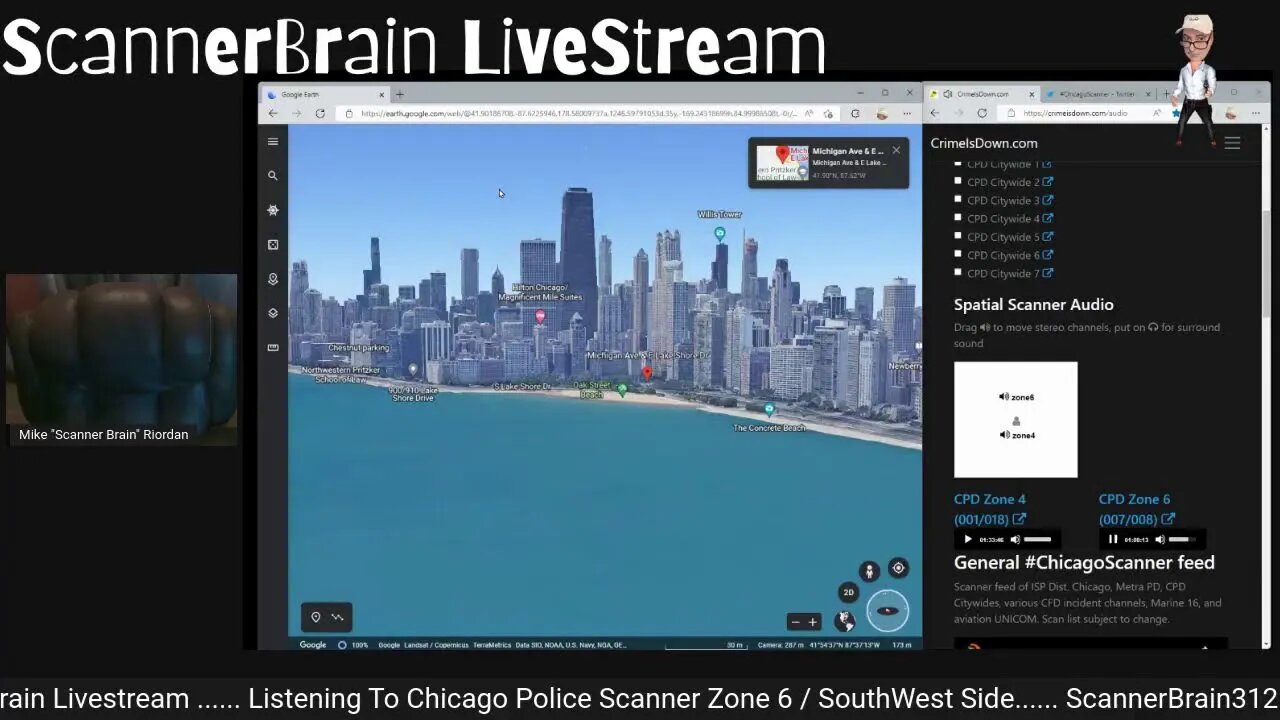Screen dimensions: 1280x720
Task: Click the 'Chestnut parking' map label
Action: 359,348
